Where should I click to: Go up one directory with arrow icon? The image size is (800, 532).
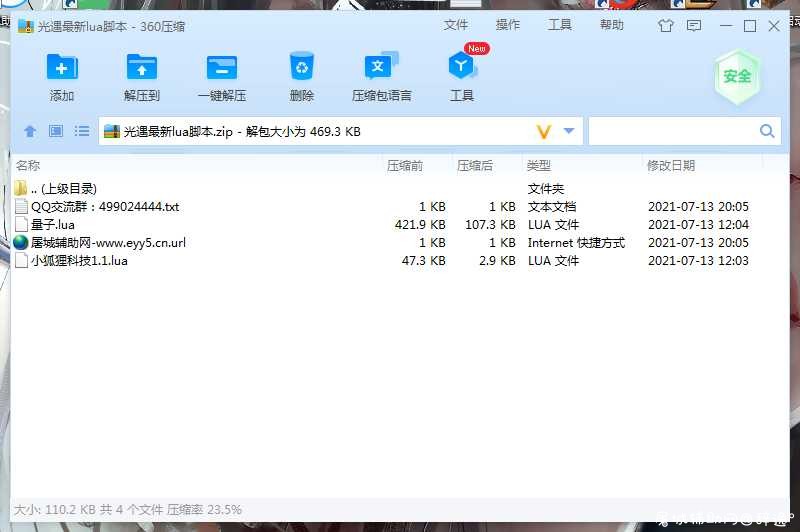coord(30,131)
